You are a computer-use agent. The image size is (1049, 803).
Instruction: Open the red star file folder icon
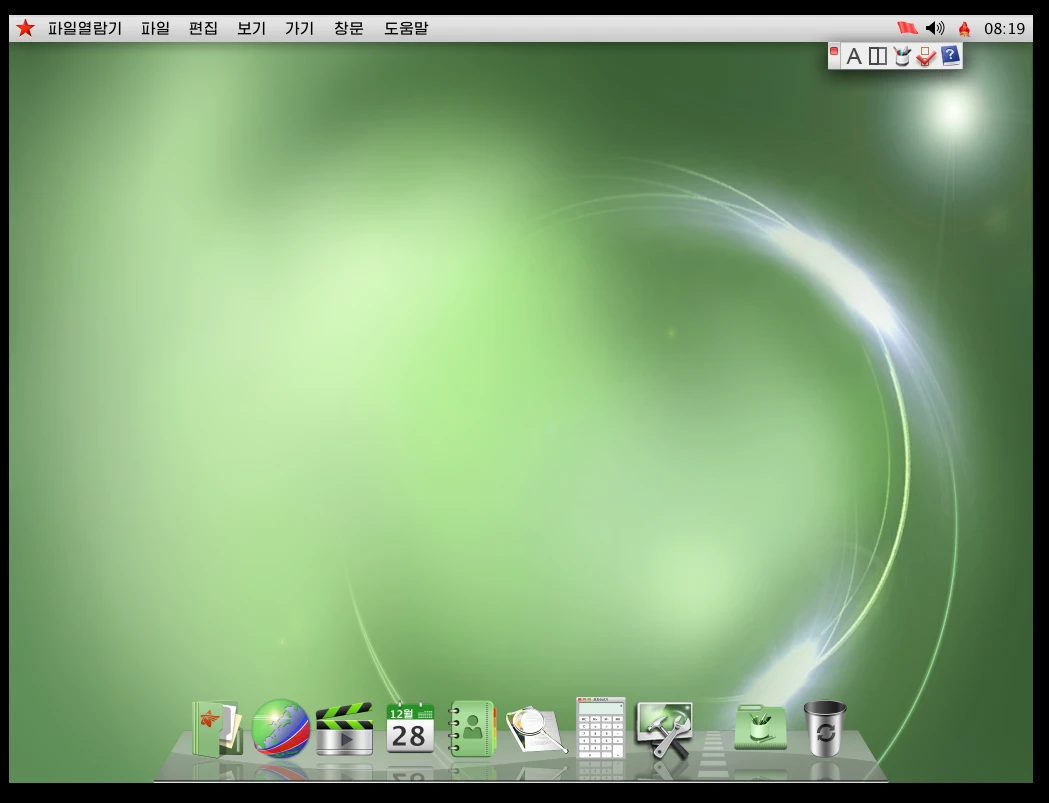[x=216, y=728]
